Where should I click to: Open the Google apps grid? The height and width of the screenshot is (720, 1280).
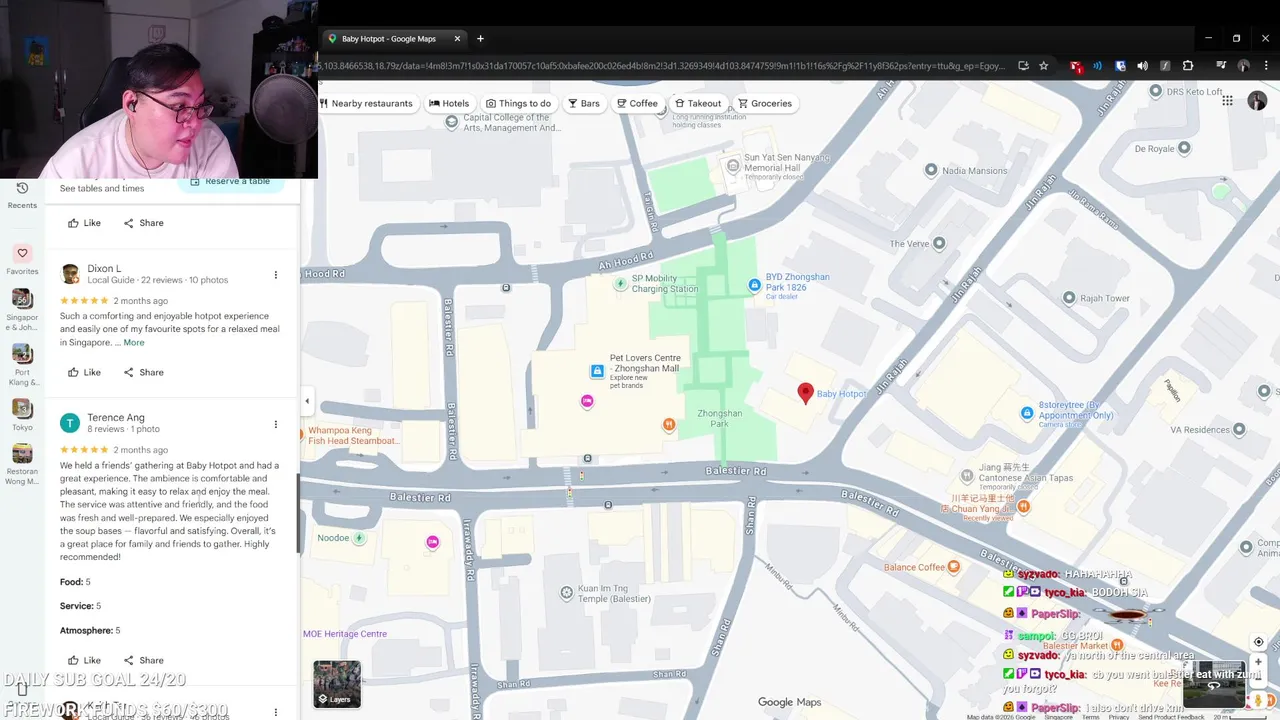tap(1227, 100)
